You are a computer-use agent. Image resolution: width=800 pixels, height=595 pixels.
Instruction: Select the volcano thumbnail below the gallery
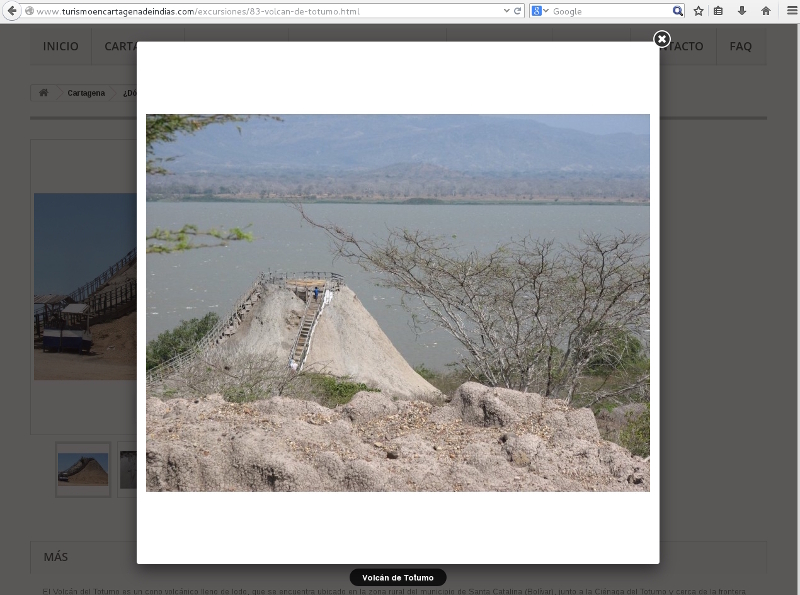[83, 469]
